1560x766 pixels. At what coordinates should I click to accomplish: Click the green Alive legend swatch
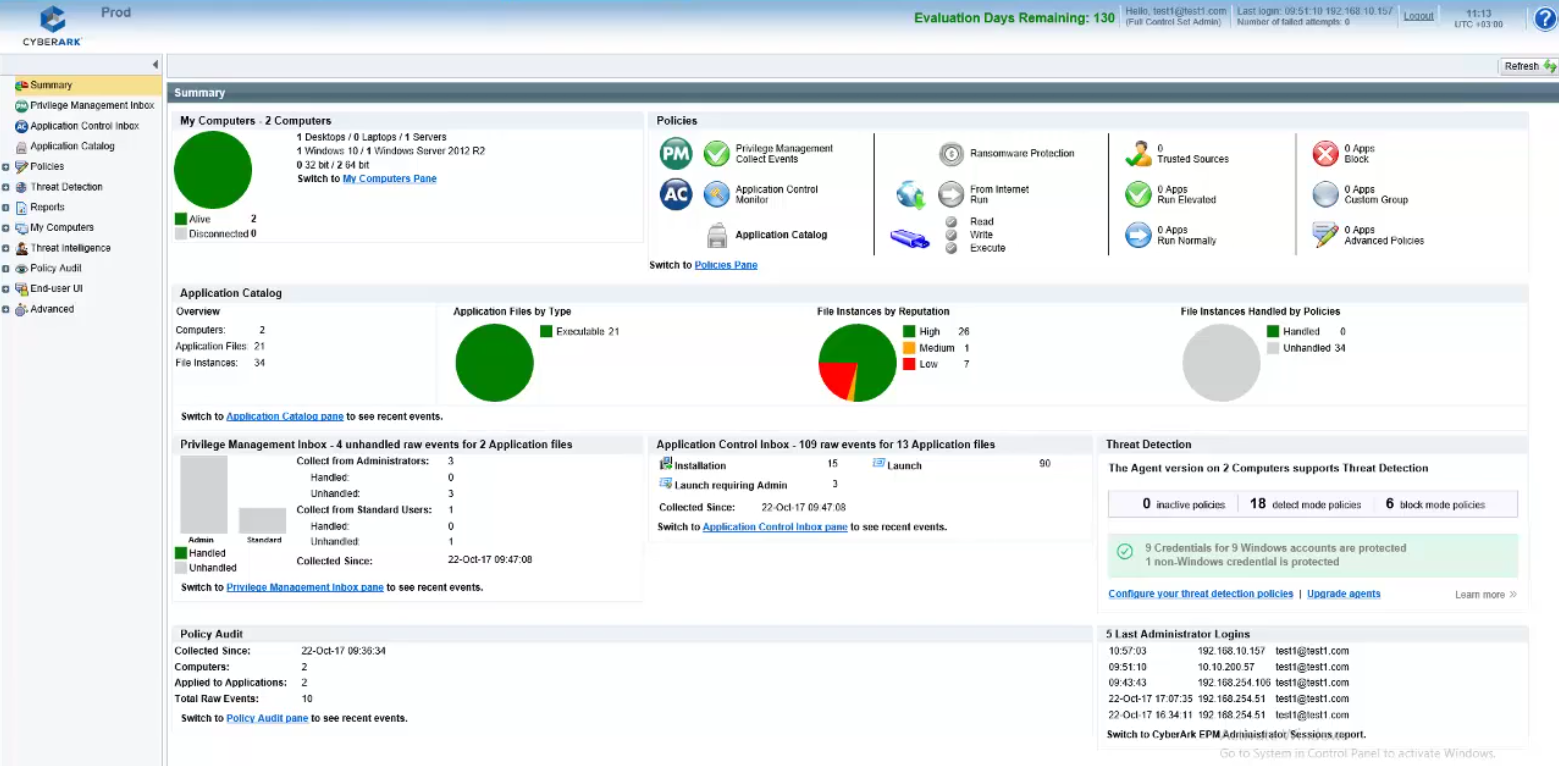coord(181,218)
